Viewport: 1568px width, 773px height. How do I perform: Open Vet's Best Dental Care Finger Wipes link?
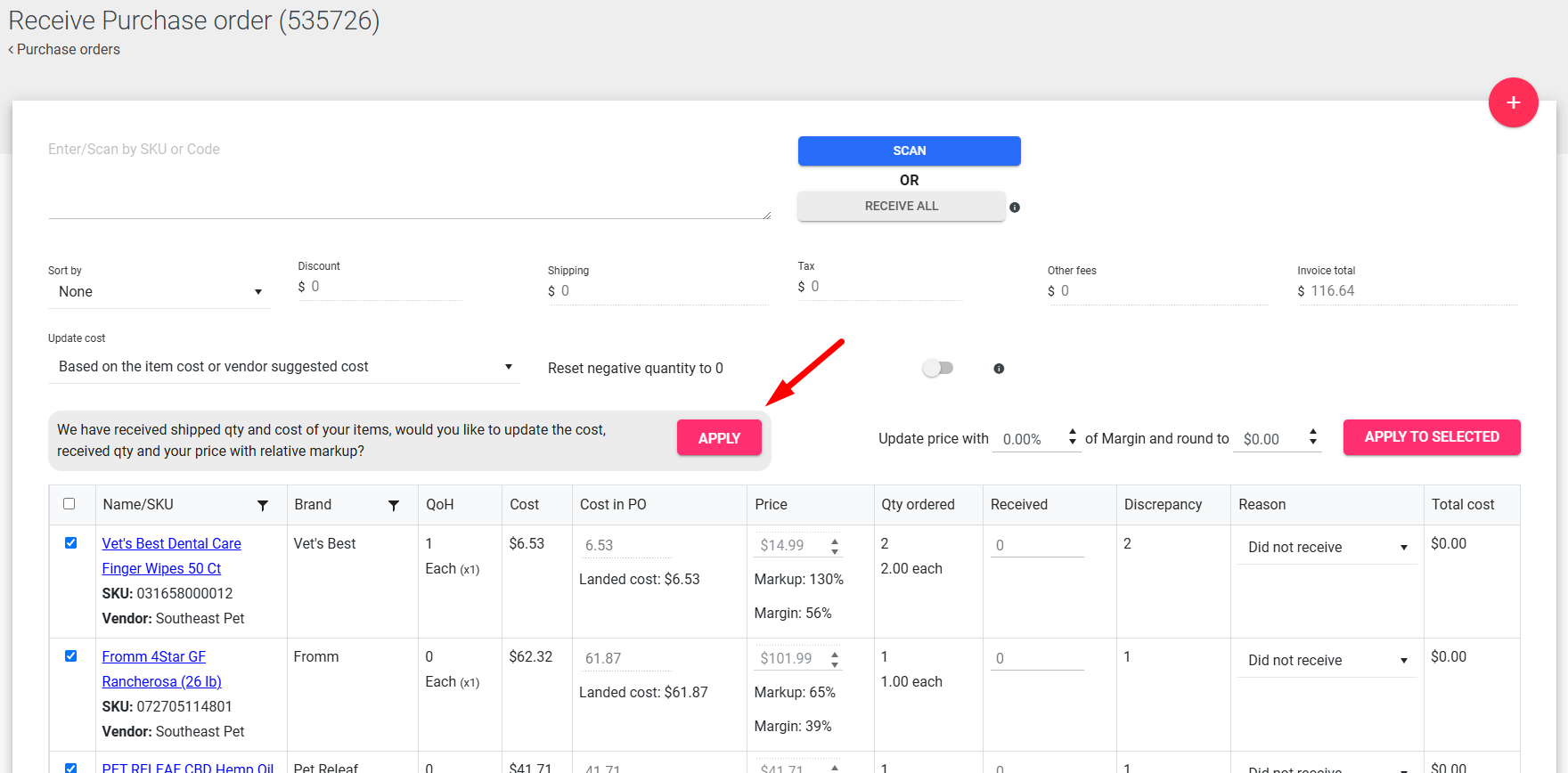[x=171, y=556]
